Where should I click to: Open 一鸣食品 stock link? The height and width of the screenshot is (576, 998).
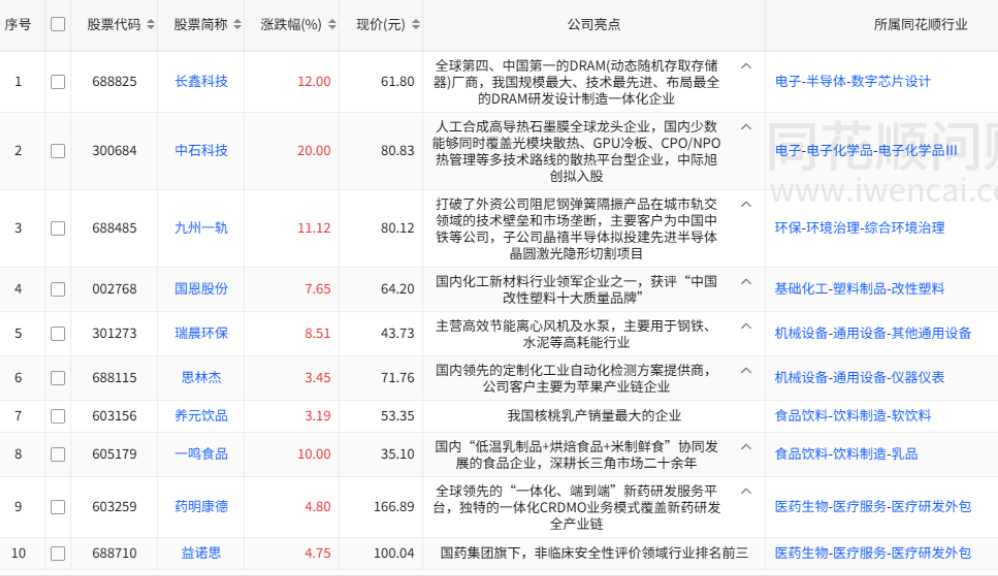point(201,454)
